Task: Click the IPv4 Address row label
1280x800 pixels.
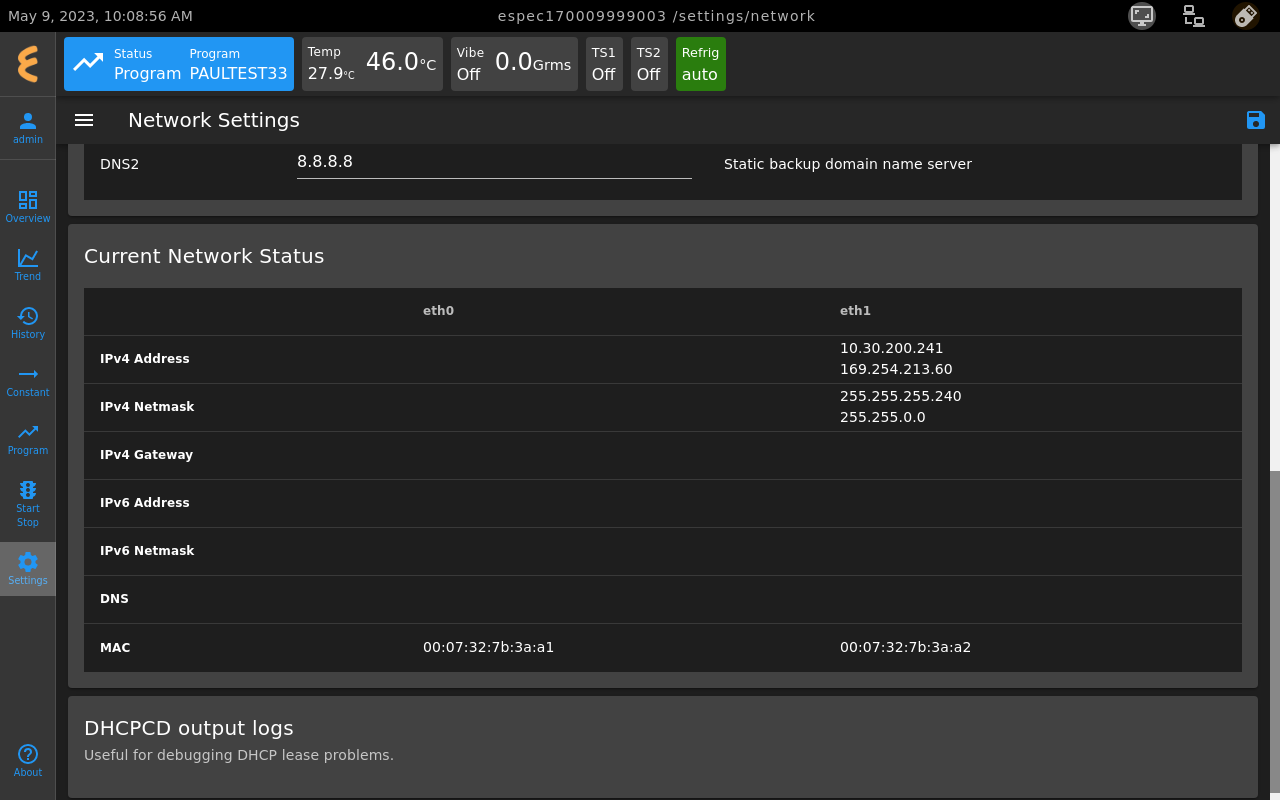Action: coord(145,359)
